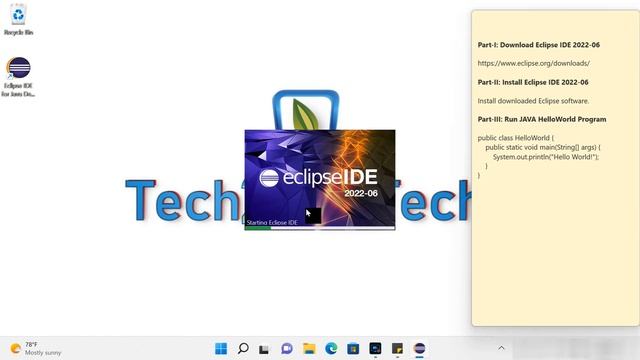The image size is (640, 360).
Task: Click the "public static void main" line in the note
Action: [x=542, y=147]
